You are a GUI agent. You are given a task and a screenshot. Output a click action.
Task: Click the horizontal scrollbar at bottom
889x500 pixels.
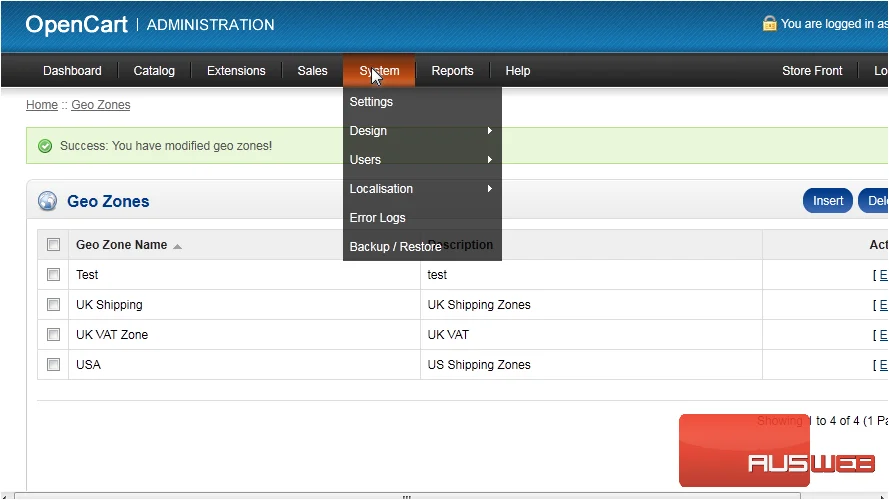coord(407,496)
